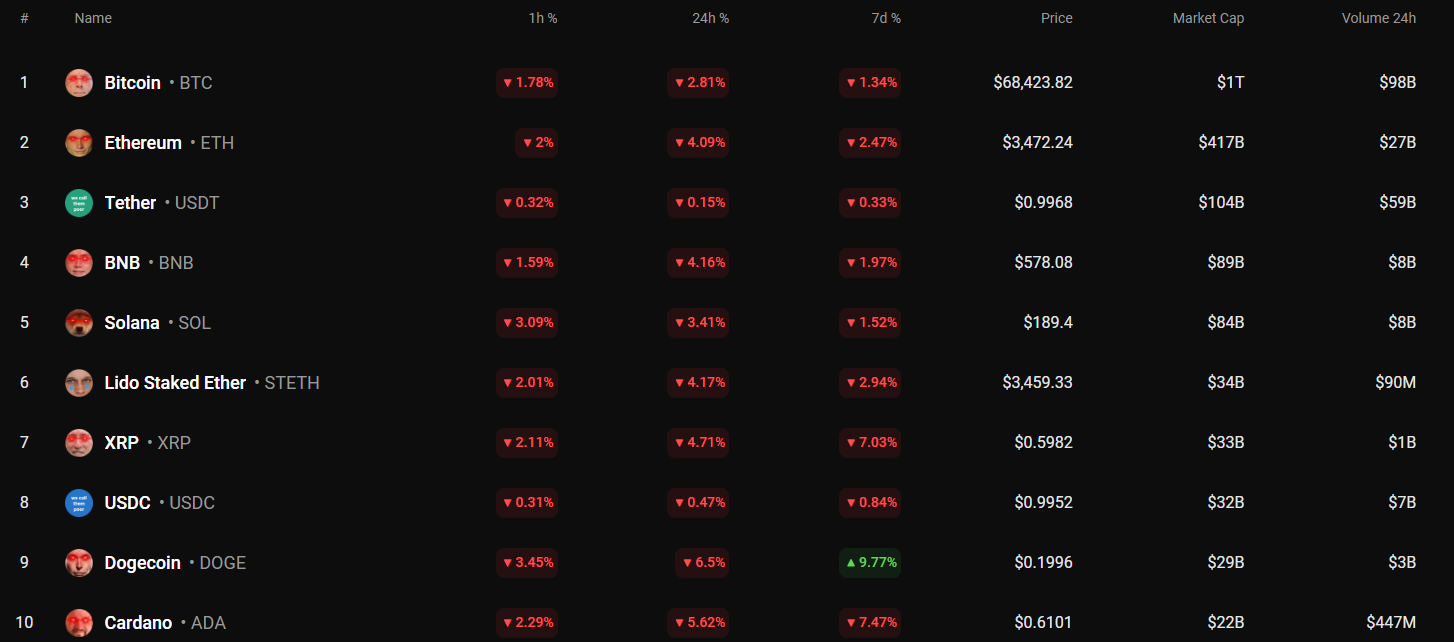Click the blue USDC coin icon
The image size is (1454, 642).
pyautogui.click(x=79, y=503)
